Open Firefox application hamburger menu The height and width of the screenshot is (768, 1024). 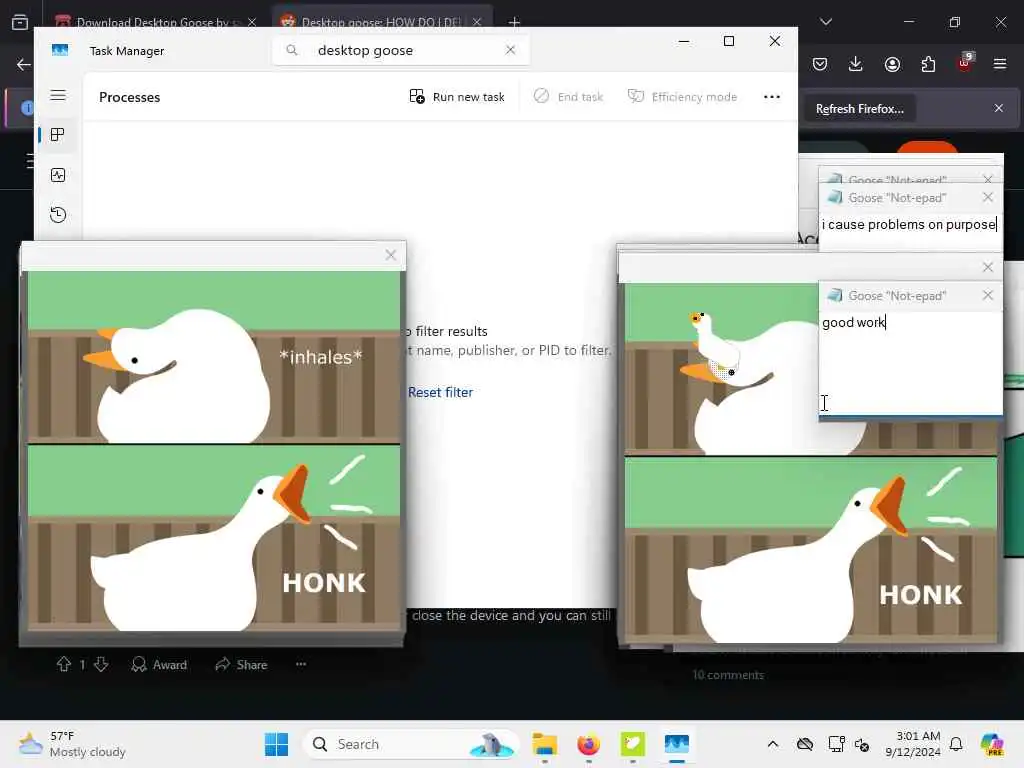tap(1000, 64)
